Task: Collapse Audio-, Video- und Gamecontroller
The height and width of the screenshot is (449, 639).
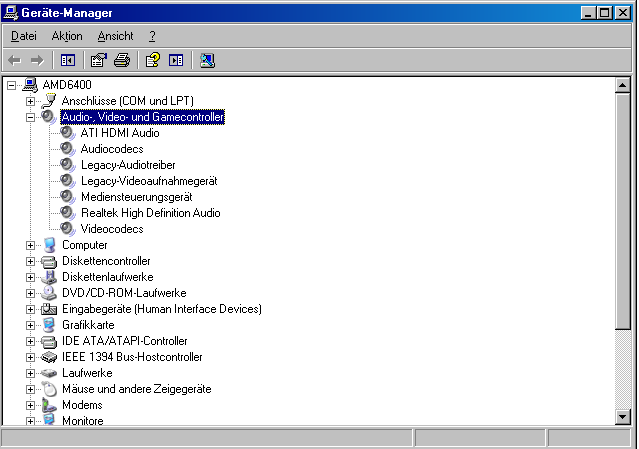Action: (x=30, y=117)
